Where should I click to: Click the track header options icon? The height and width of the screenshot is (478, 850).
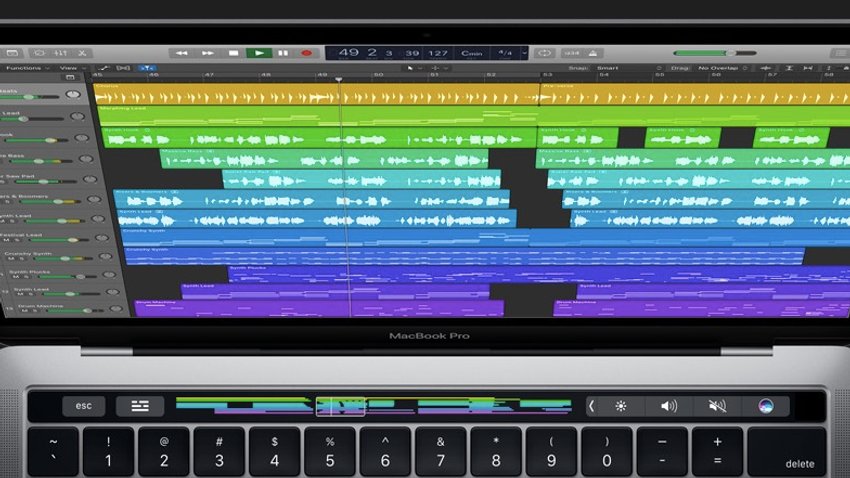pyautogui.click(x=70, y=77)
